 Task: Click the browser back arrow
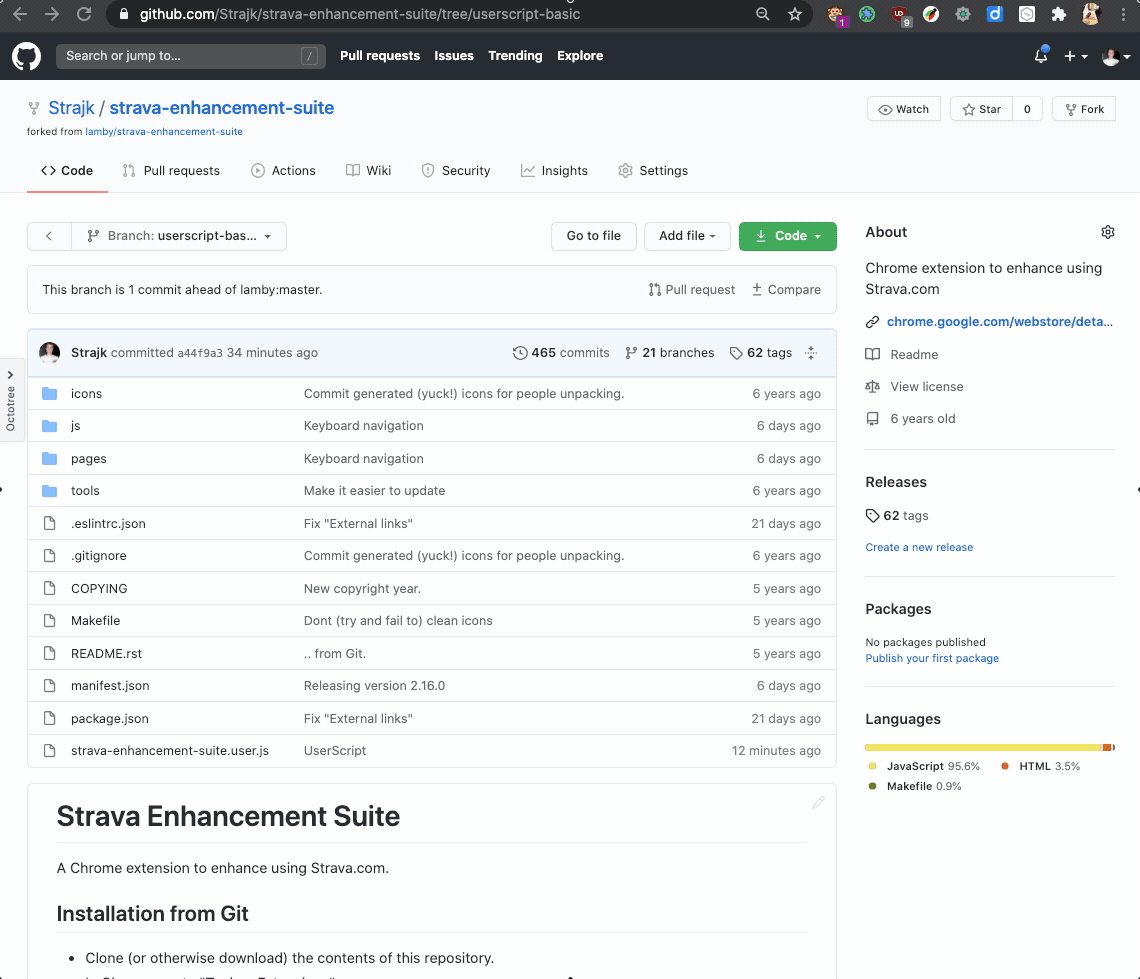point(20,14)
